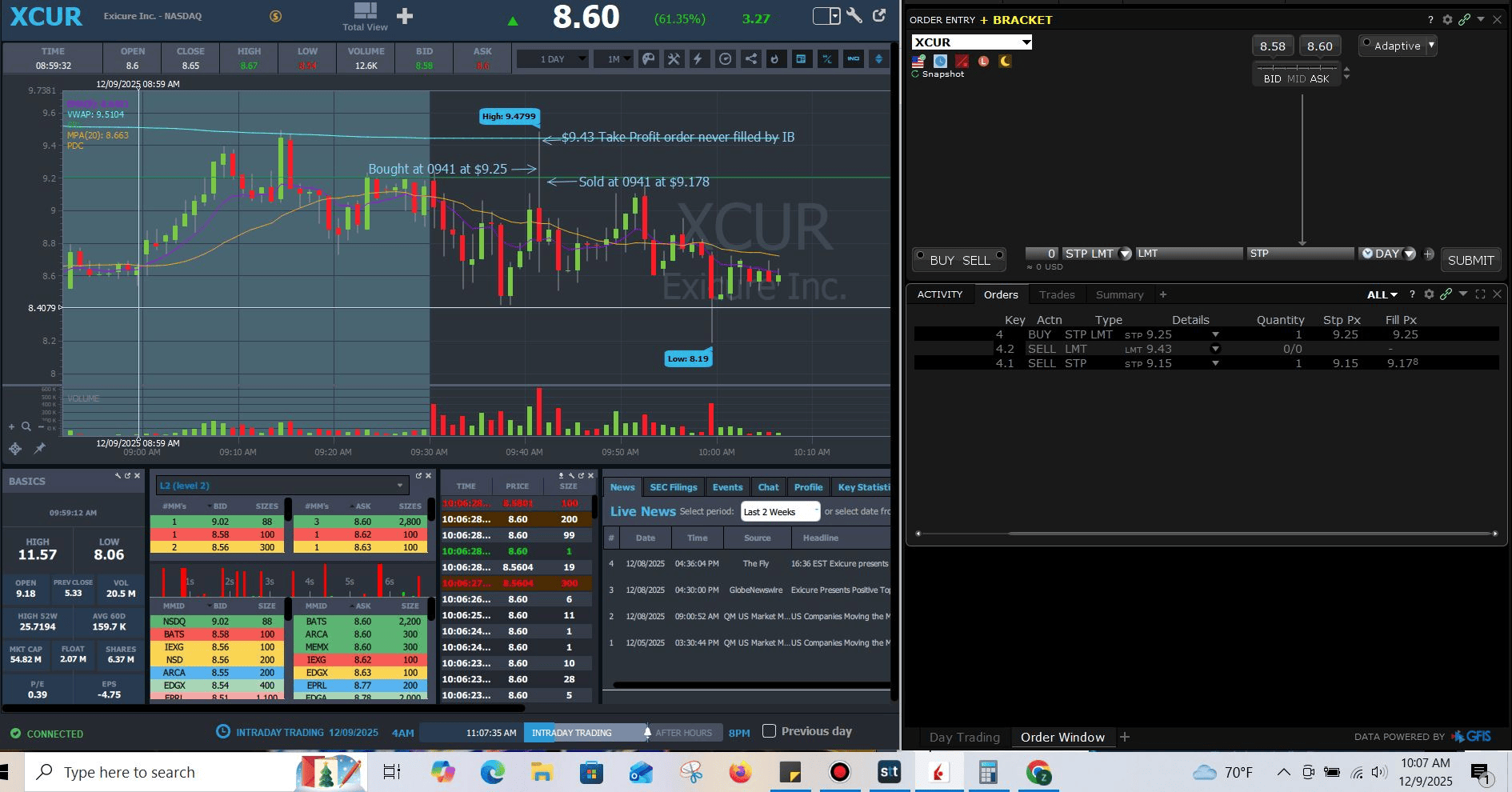
Task: Open chart tools (wrench and hammer) icon
Action: (x=674, y=58)
